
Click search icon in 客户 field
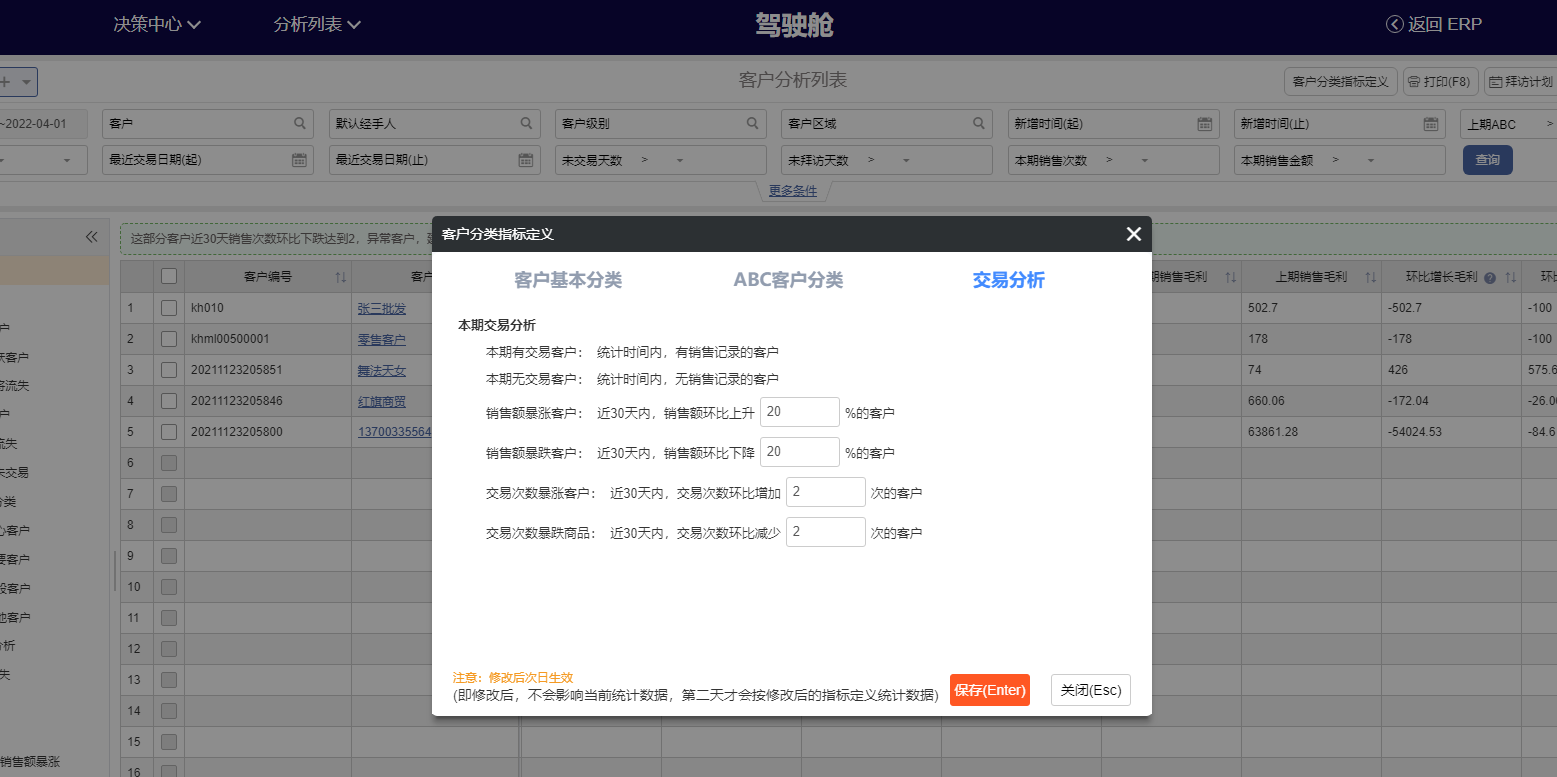pos(299,124)
